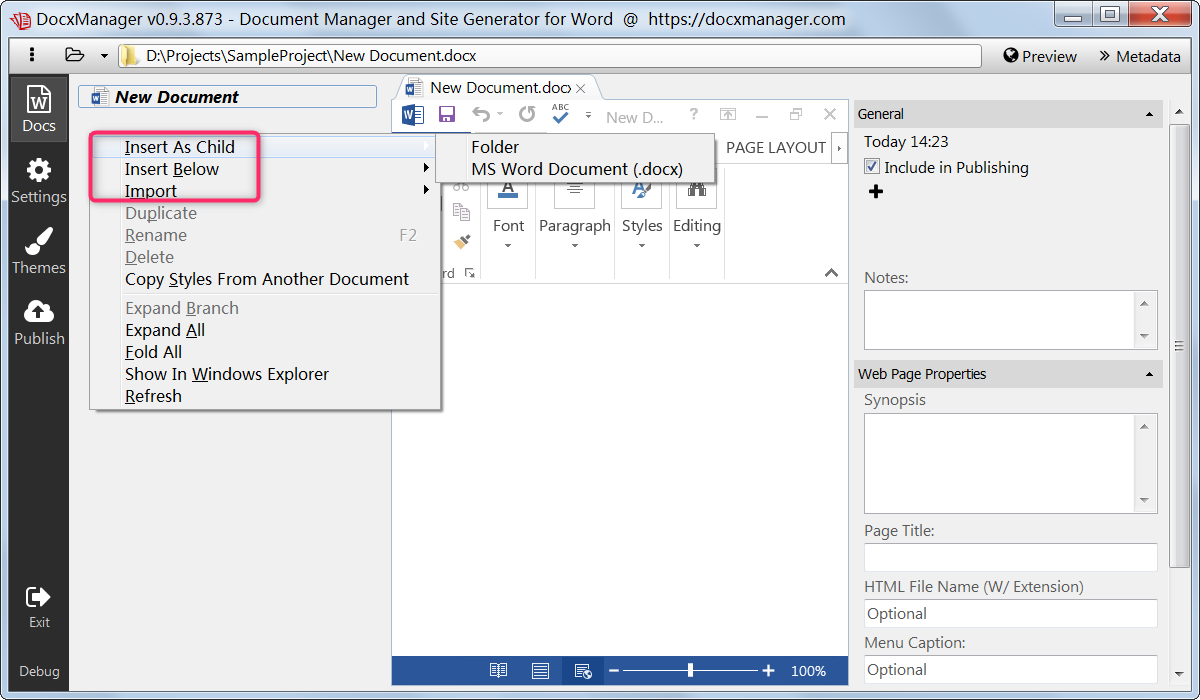
Task: Click the plus icon under Include in Publishing
Action: pyautogui.click(x=876, y=192)
